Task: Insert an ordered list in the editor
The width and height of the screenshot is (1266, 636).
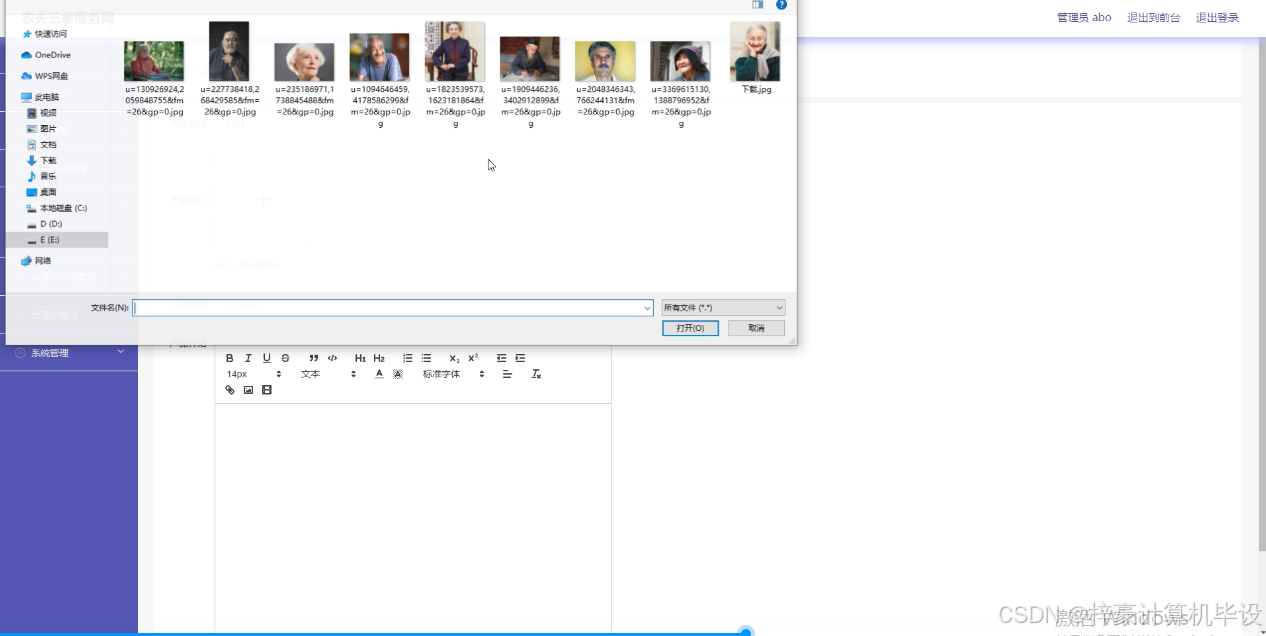Action: [x=408, y=358]
